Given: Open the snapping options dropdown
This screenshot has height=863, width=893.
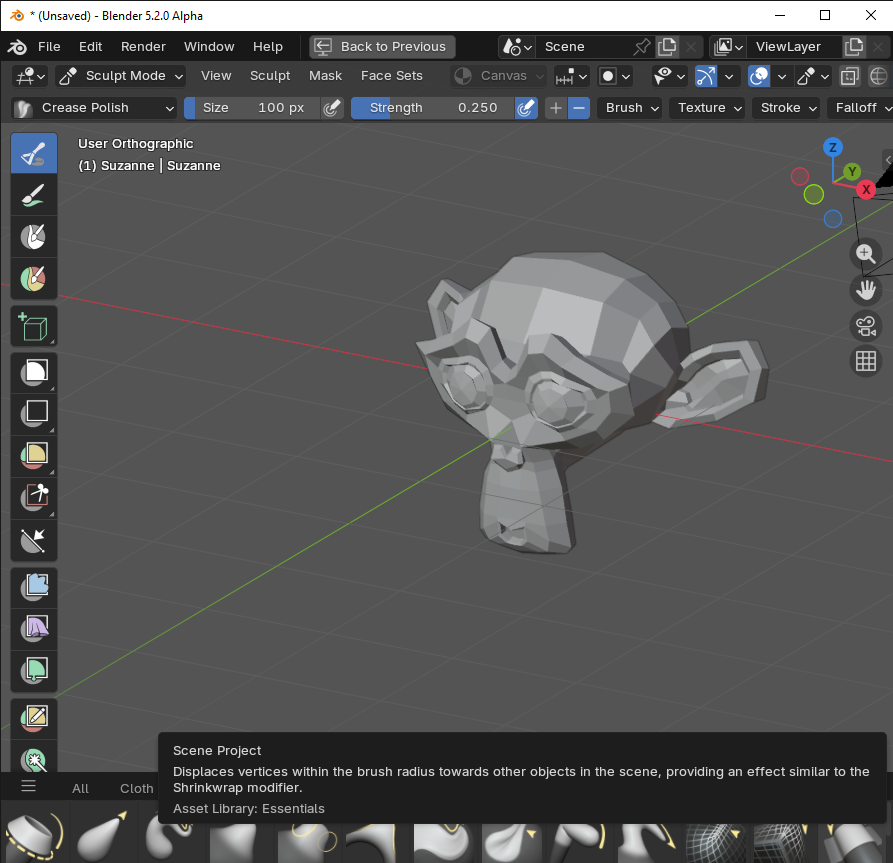Looking at the screenshot, I should 572,76.
